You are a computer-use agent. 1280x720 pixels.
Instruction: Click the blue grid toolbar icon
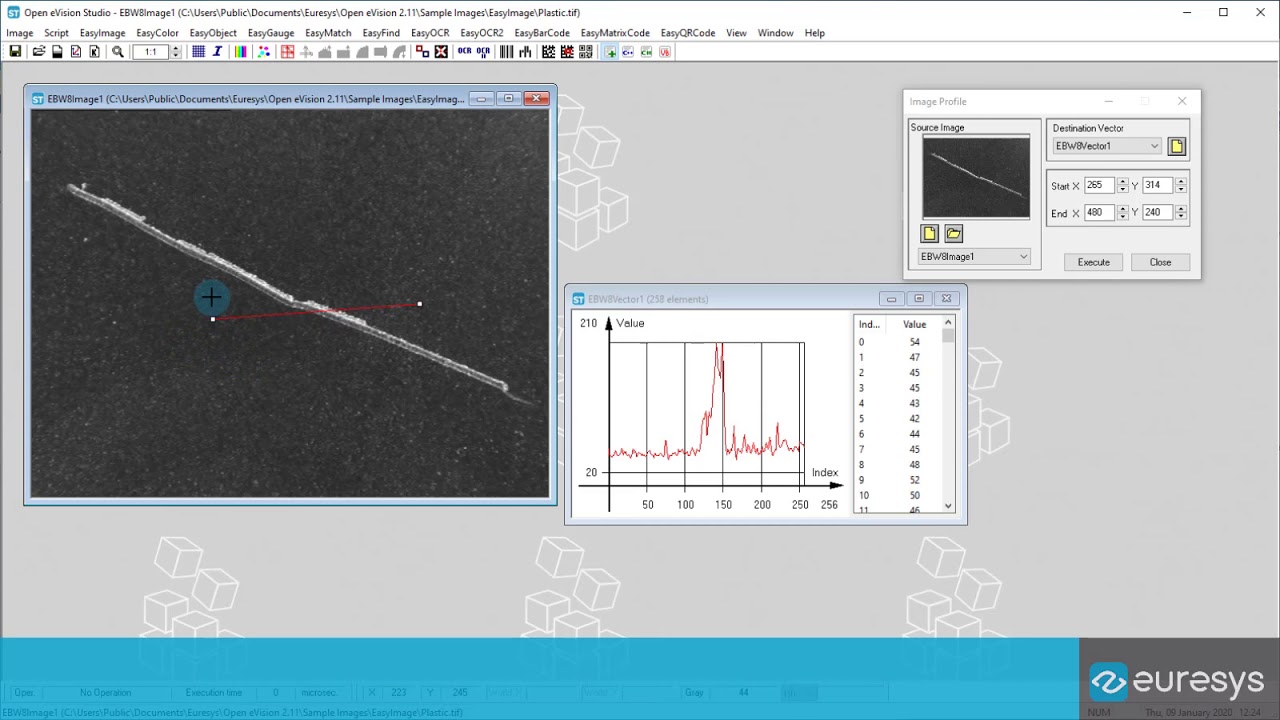pos(198,51)
